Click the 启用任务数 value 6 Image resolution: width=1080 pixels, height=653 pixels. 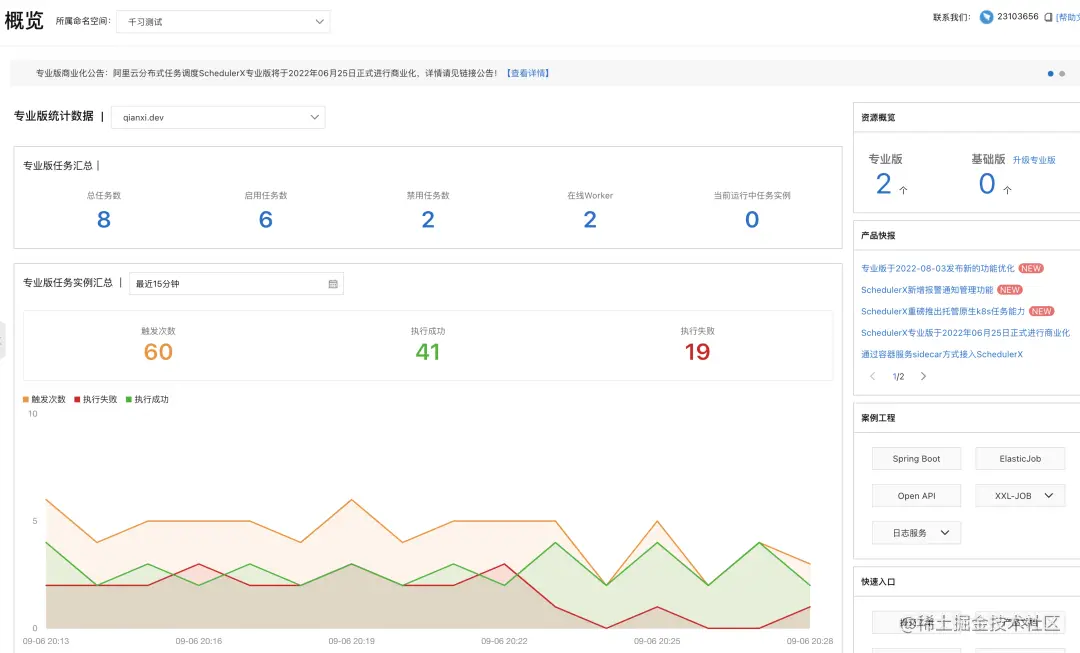(x=266, y=220)
